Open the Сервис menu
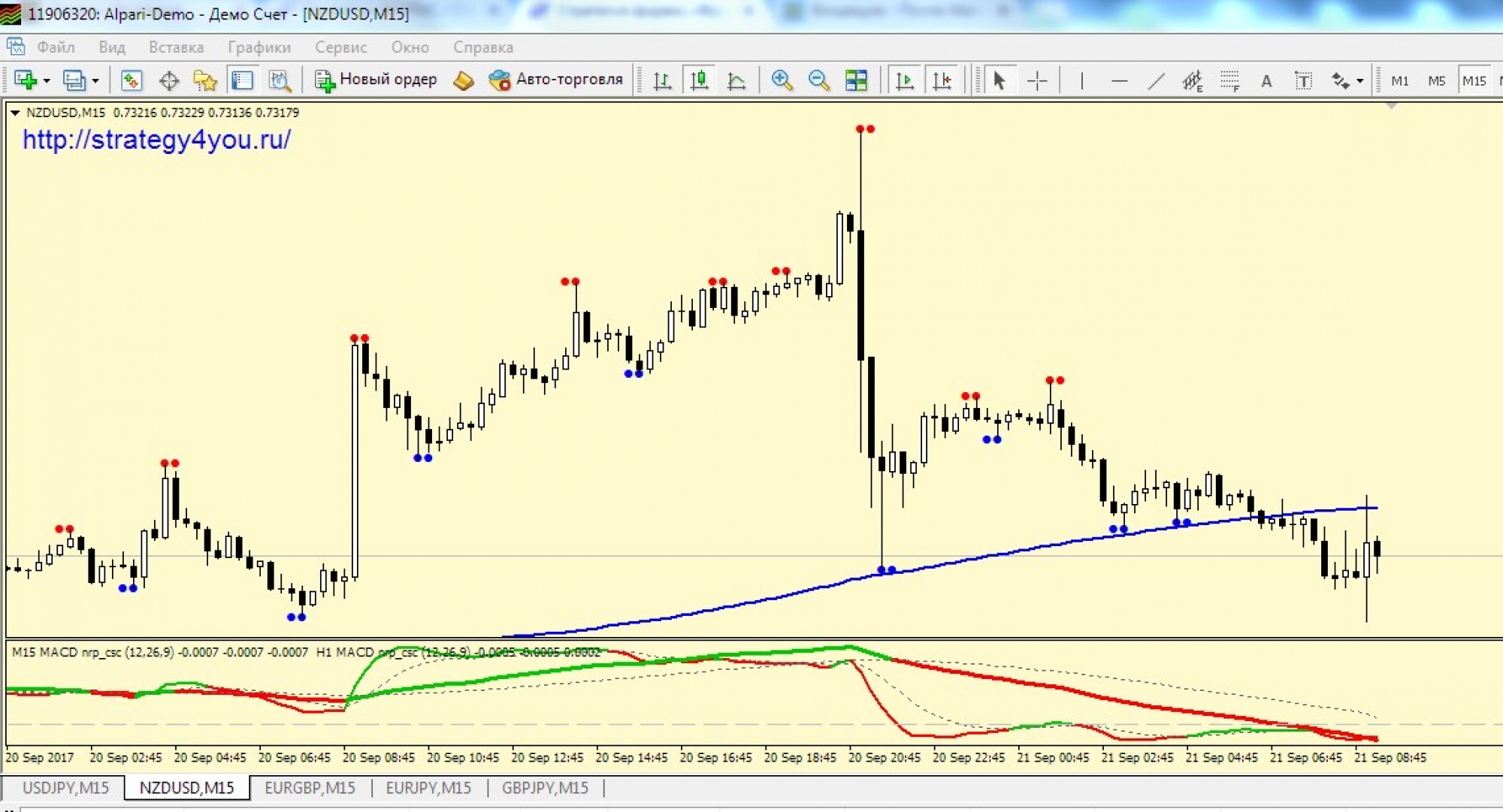The image size is (1503, 812). click(x=340, y=47)
